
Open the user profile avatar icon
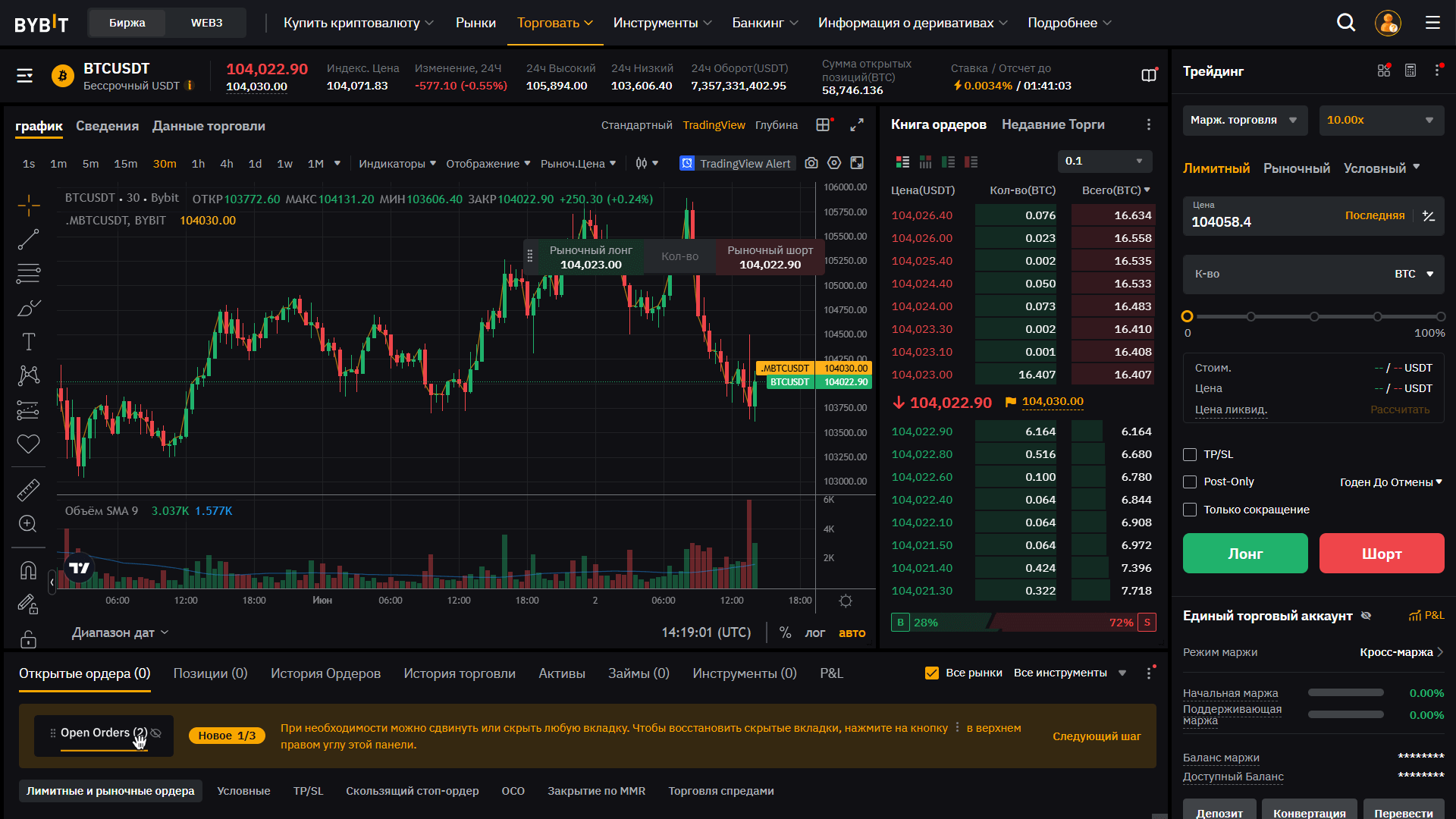point(1388,23)
